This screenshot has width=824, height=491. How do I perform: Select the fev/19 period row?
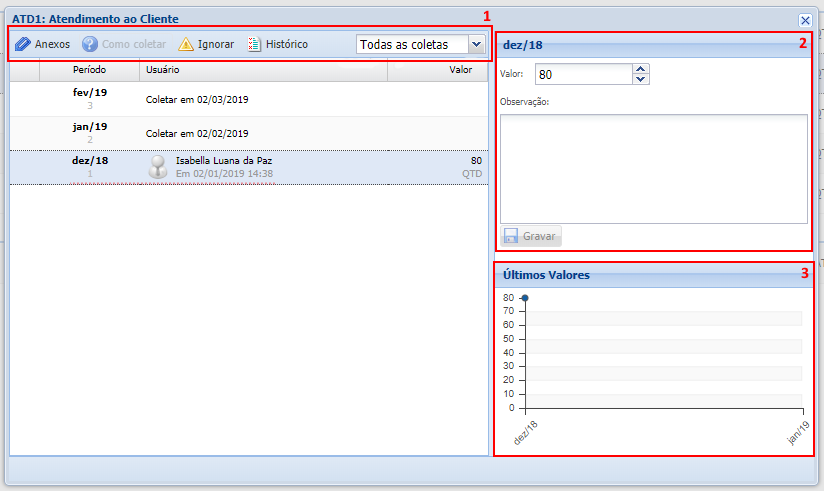point(249,99)
